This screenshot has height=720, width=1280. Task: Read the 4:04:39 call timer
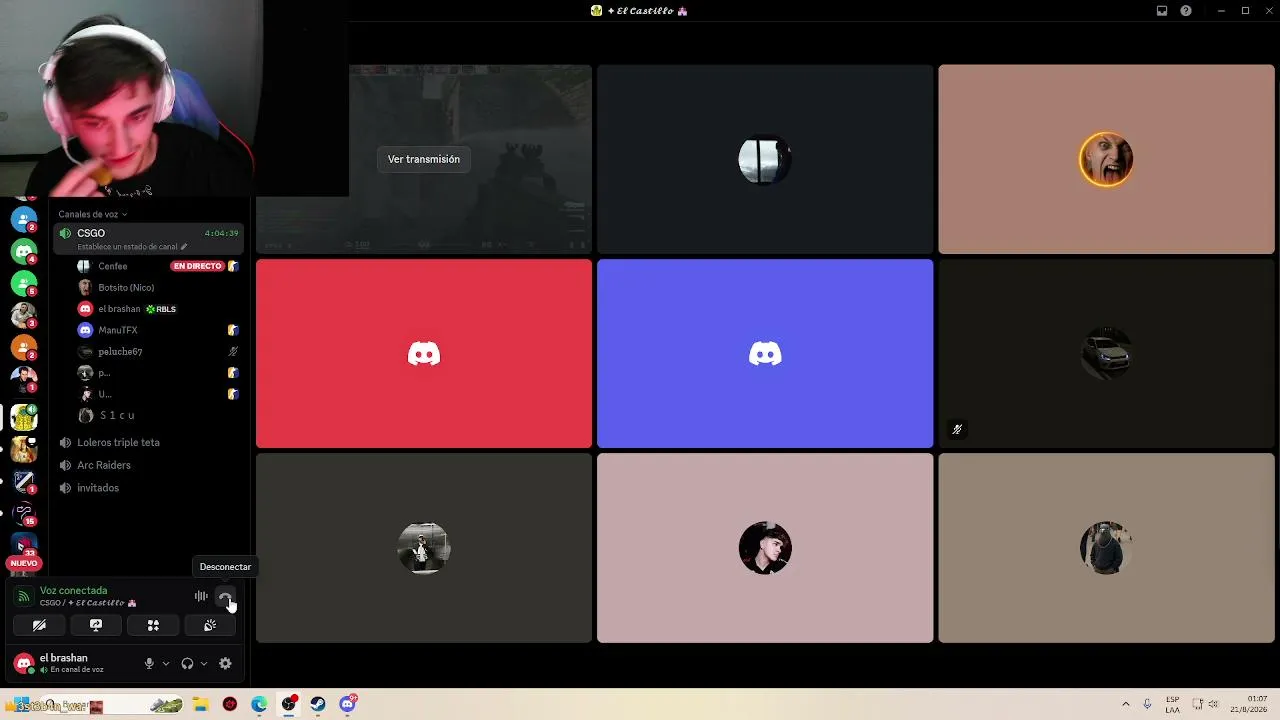tap(221, 233)
